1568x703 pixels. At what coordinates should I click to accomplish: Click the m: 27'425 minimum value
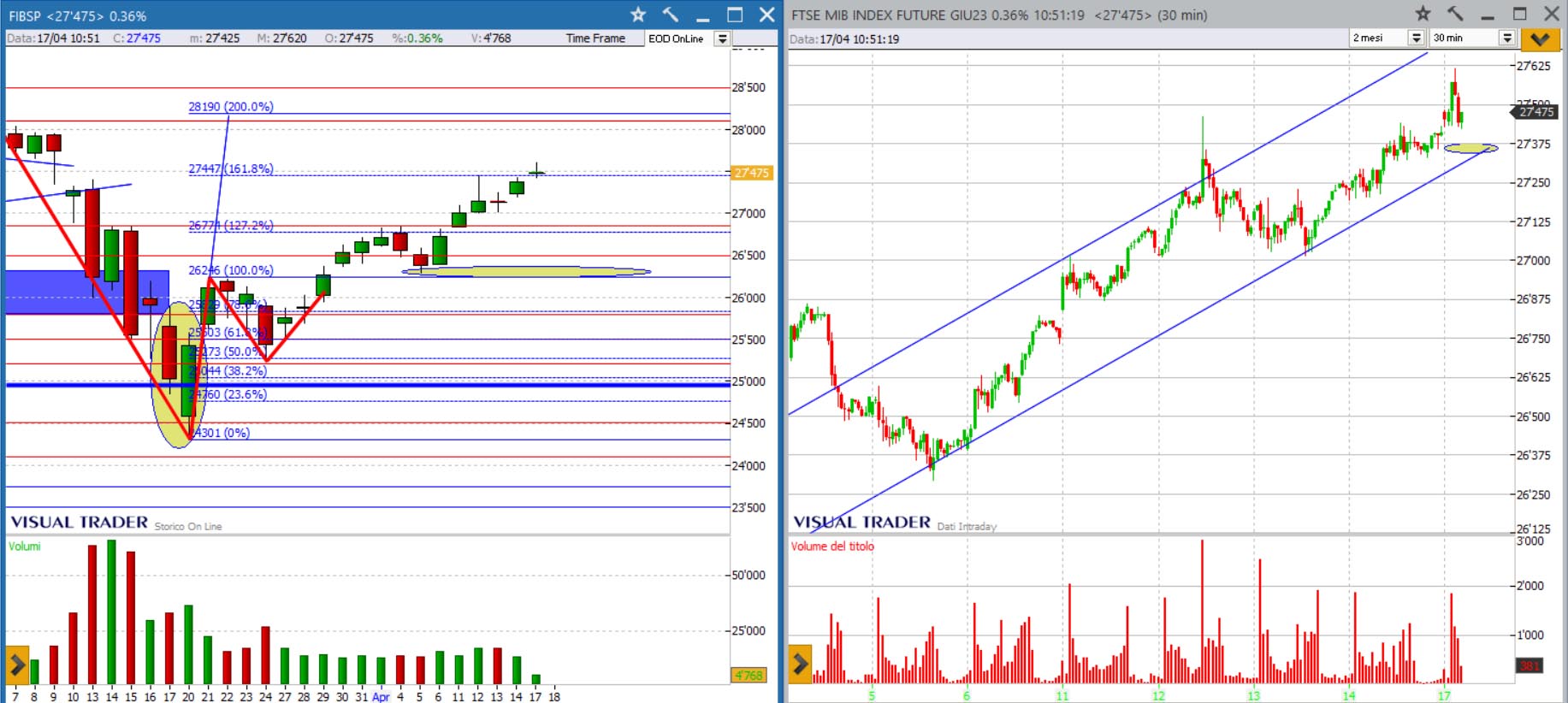215,38
